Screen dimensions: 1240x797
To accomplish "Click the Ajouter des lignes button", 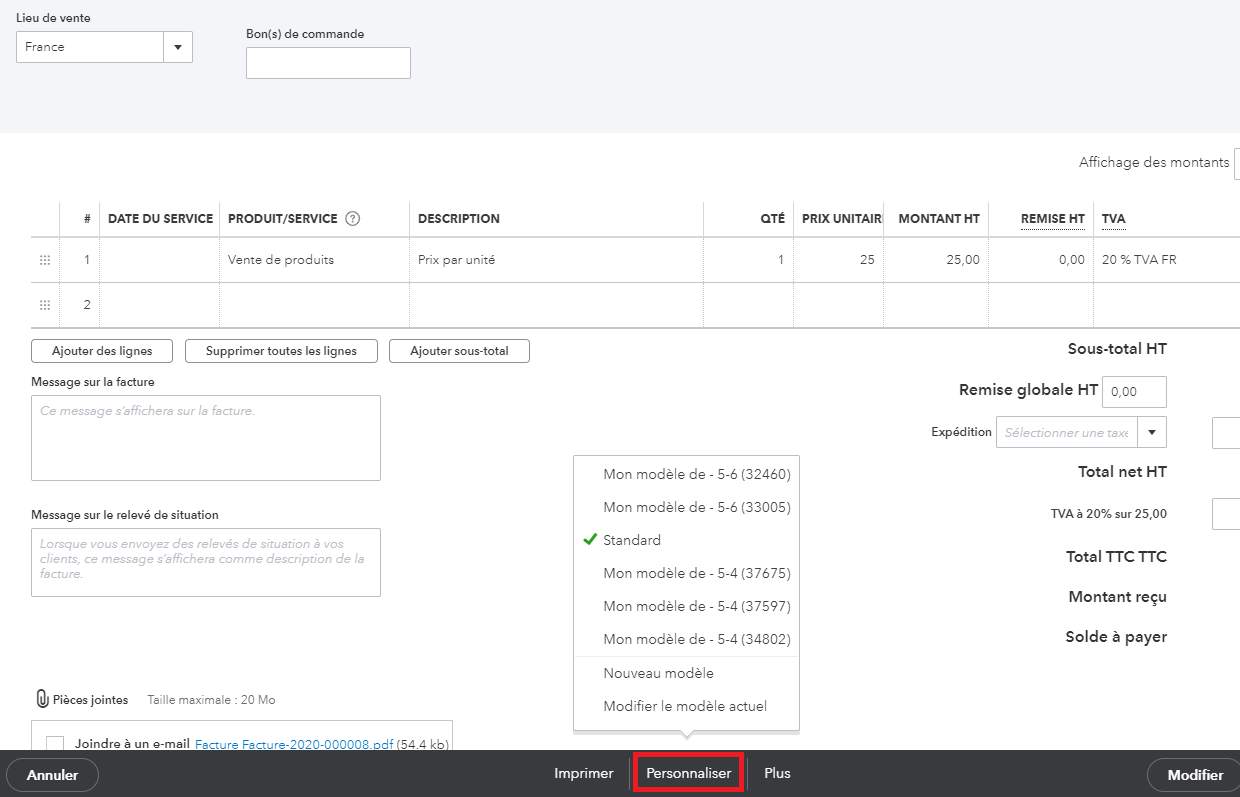I will point(102,351).
